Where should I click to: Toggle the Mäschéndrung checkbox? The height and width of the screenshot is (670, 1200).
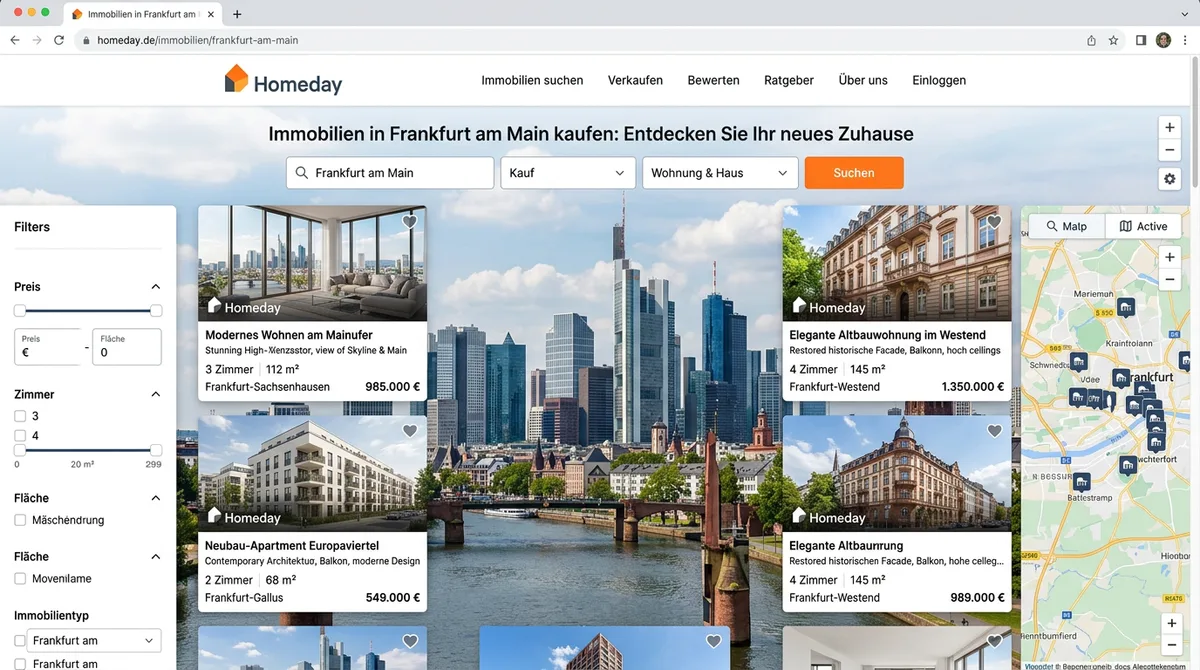coord(20,520)
